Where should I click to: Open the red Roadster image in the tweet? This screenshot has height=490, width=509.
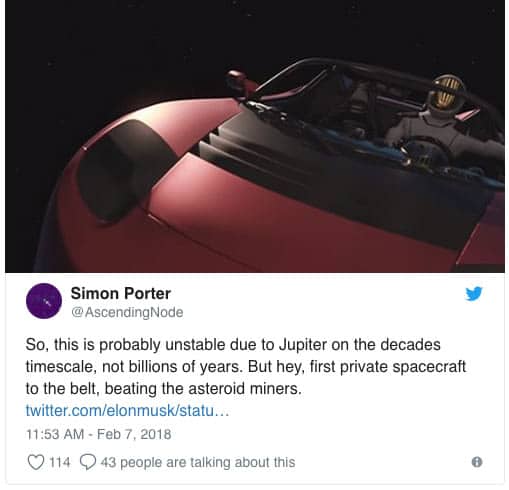click(255, 139)
